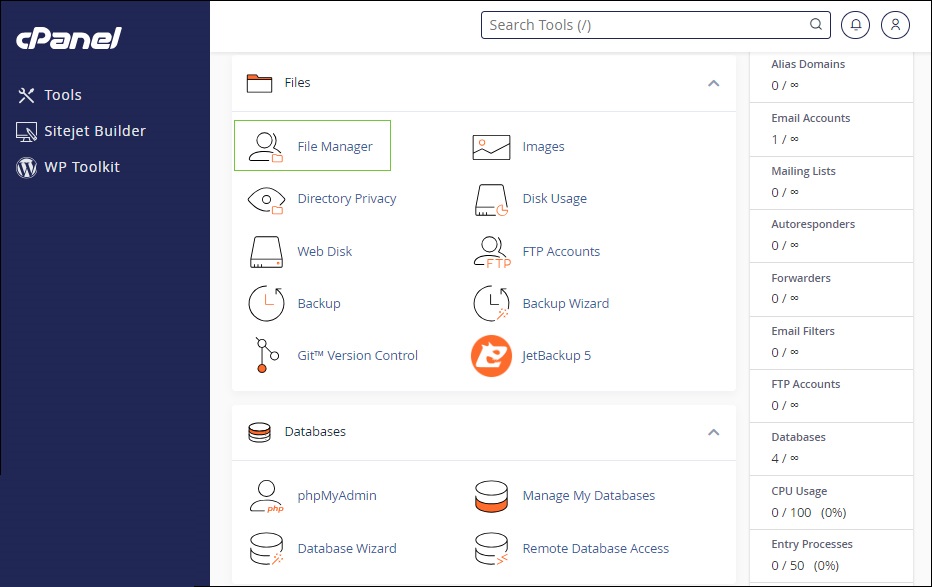Open Manage My Databases link
Screen dimensions: 932x587
click(x=588, y=496)
